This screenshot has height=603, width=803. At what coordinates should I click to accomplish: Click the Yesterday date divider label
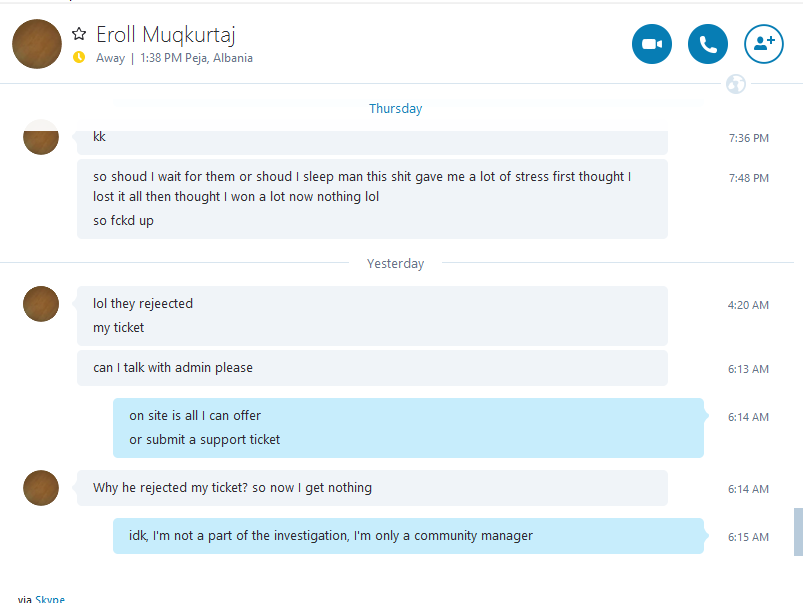[x=395, y=263]
